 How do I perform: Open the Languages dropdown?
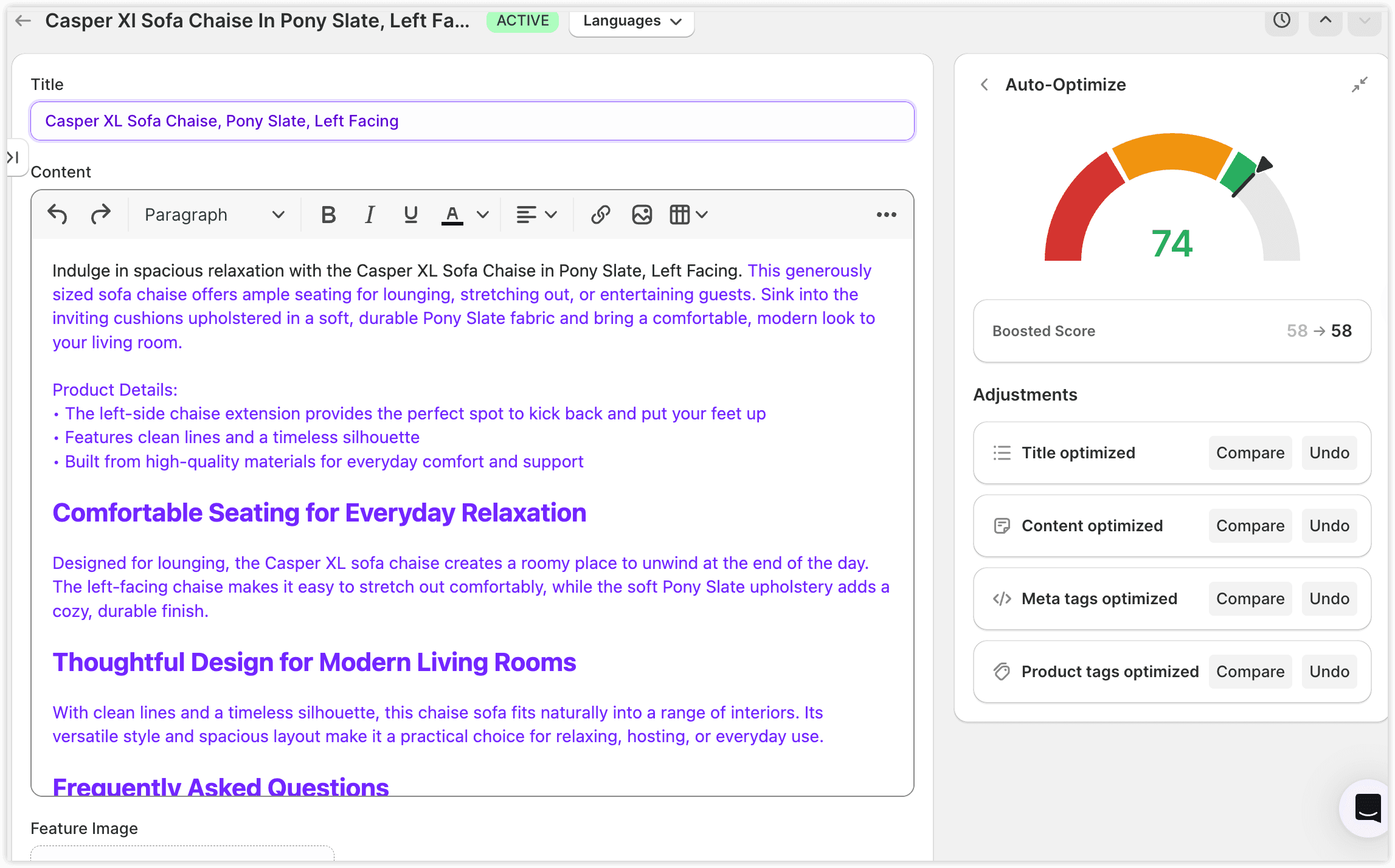click(632, 21)
